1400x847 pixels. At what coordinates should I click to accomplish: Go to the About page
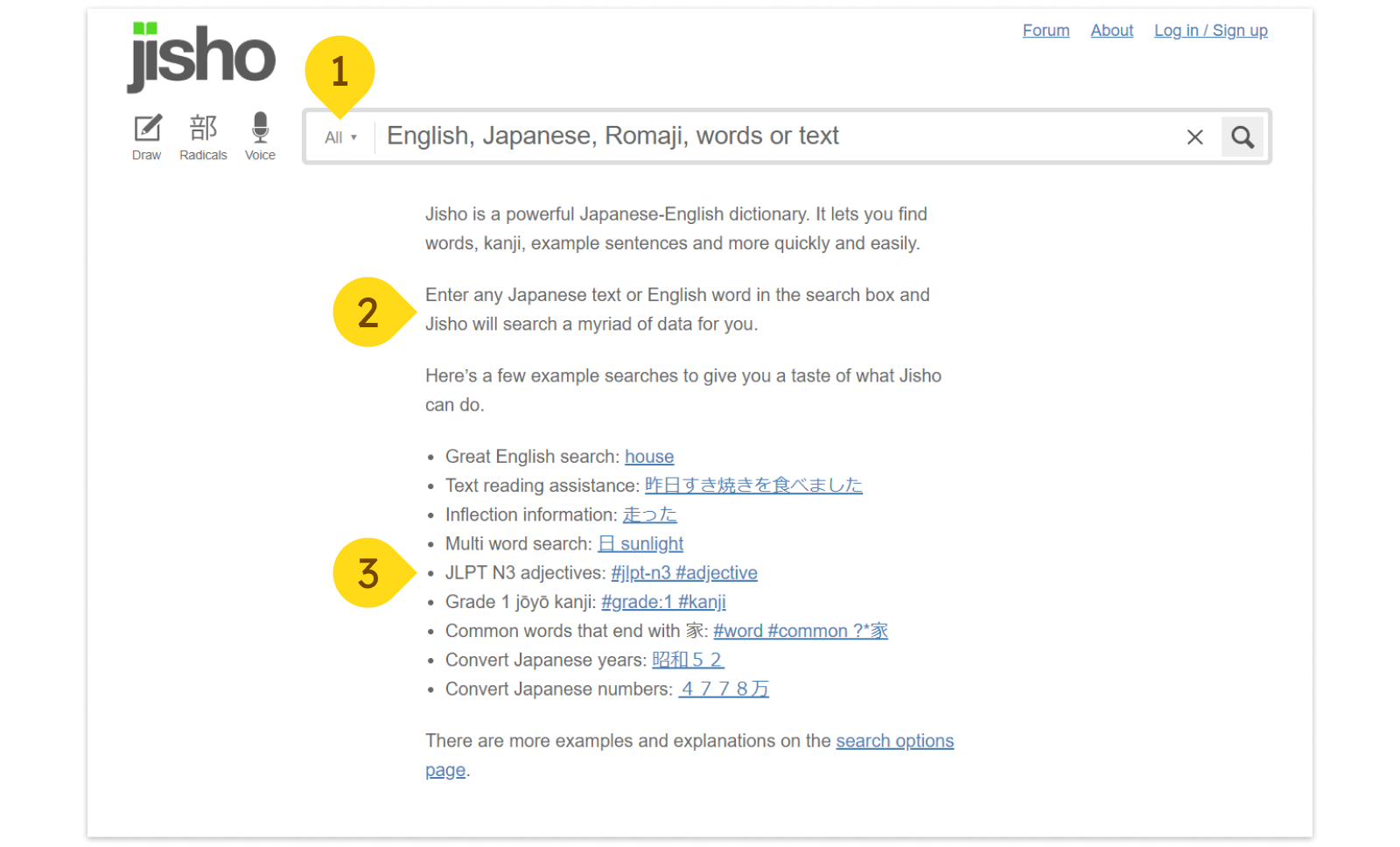pyautogui.click(x=1111, y=31)
